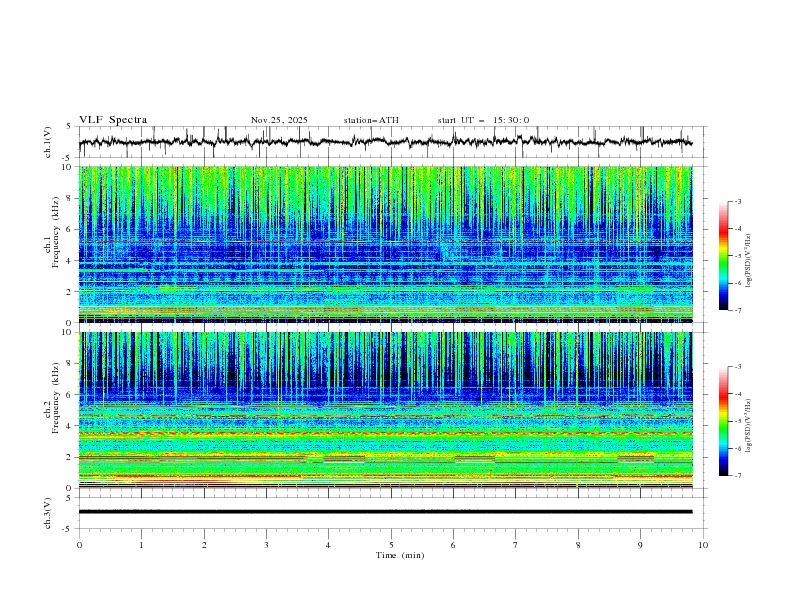Click the time axis tick label '9'
Screen dimensions: 792x612
(640, 545)
